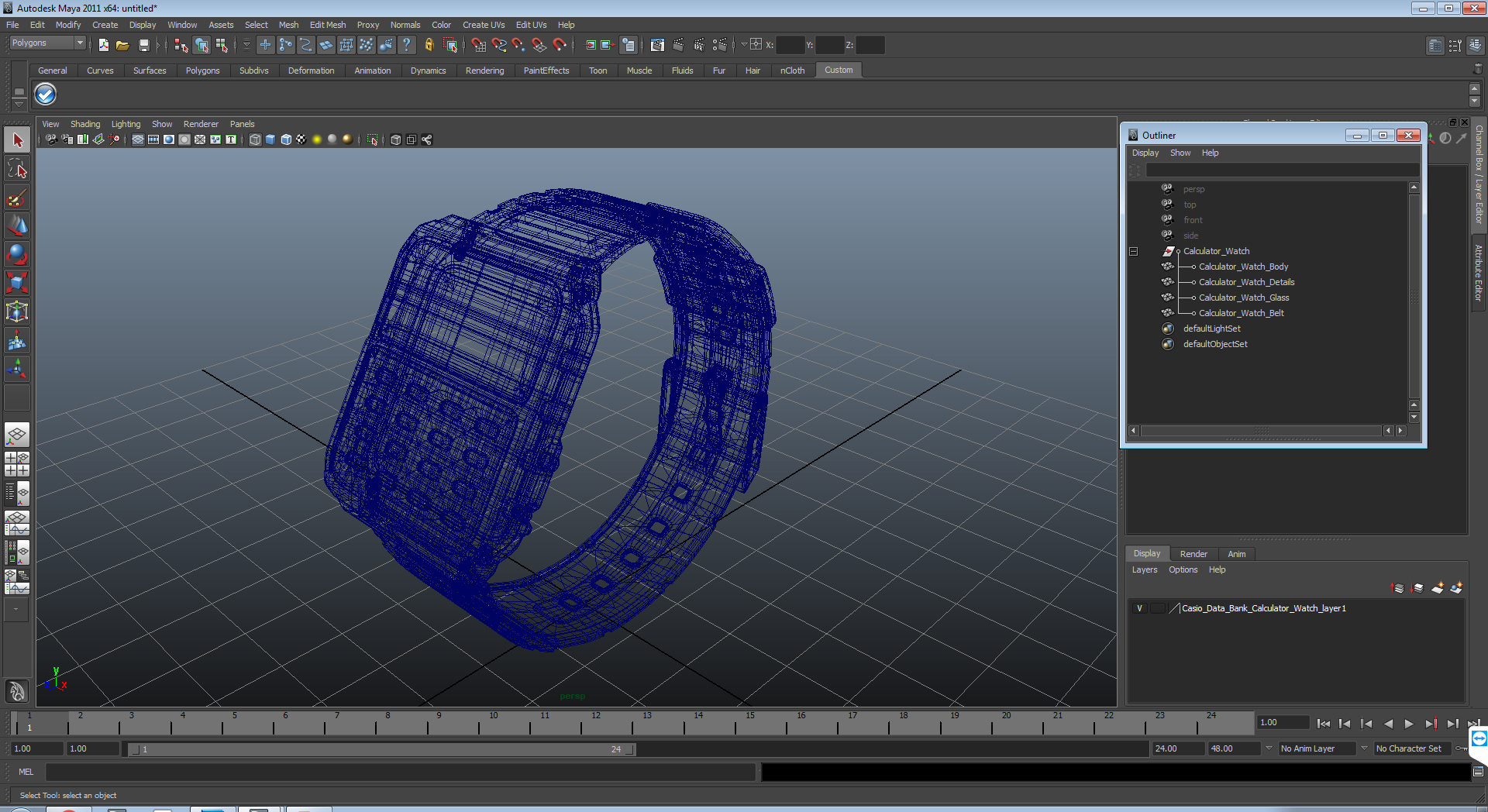Open Outliner Show menu
The image size is (1488, 812).
tap(1180, 153)
